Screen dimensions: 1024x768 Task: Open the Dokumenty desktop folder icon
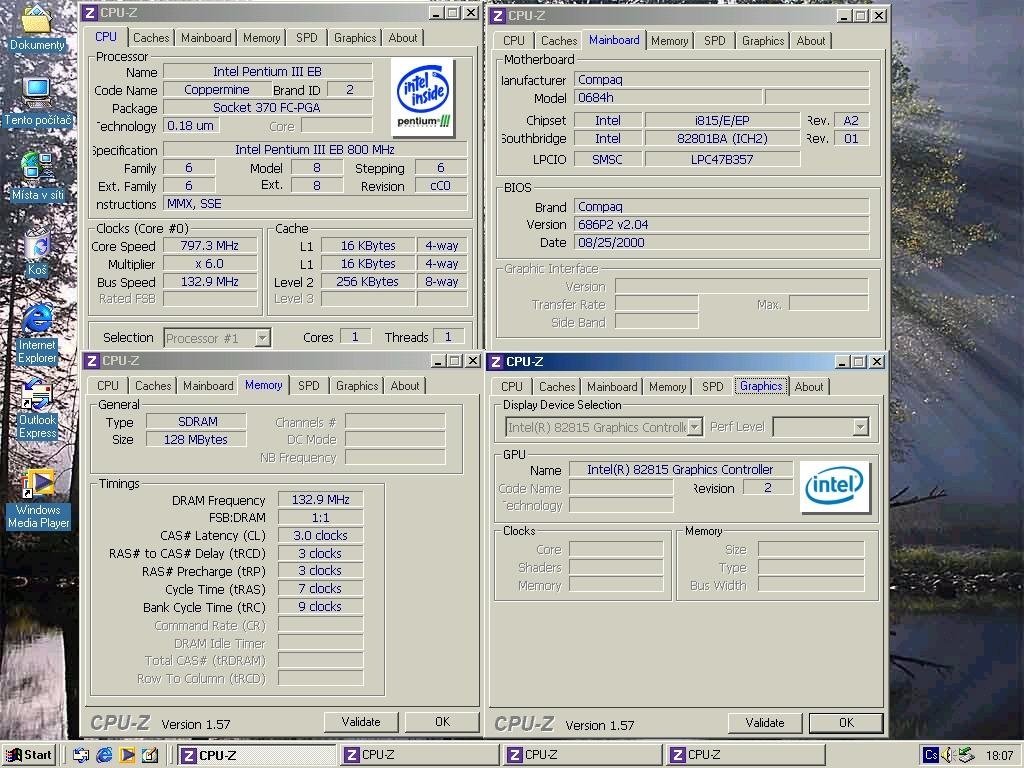coord(37,28)
